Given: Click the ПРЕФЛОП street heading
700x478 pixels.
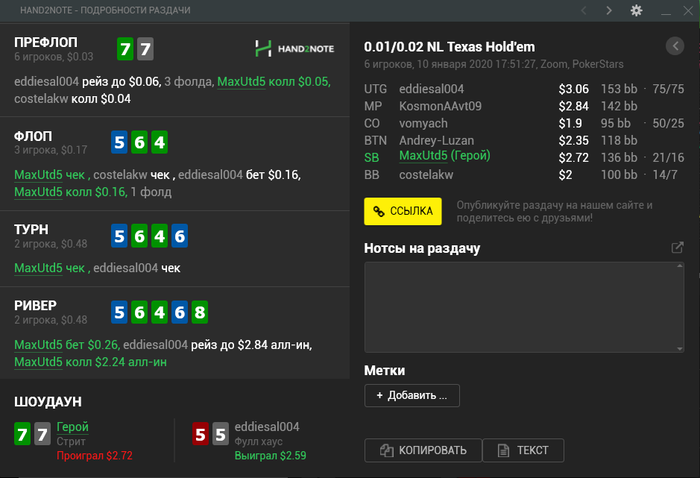Looking at the screenshot, I should (46, 42).
